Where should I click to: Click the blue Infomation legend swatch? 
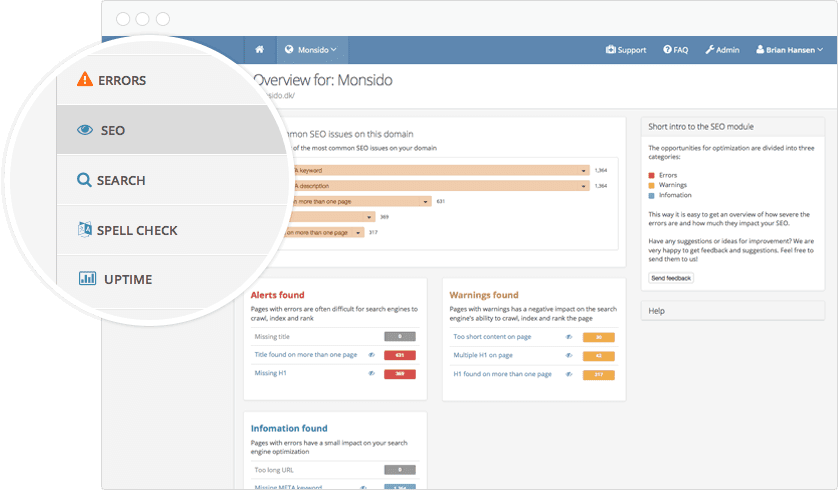click(651, 196)
